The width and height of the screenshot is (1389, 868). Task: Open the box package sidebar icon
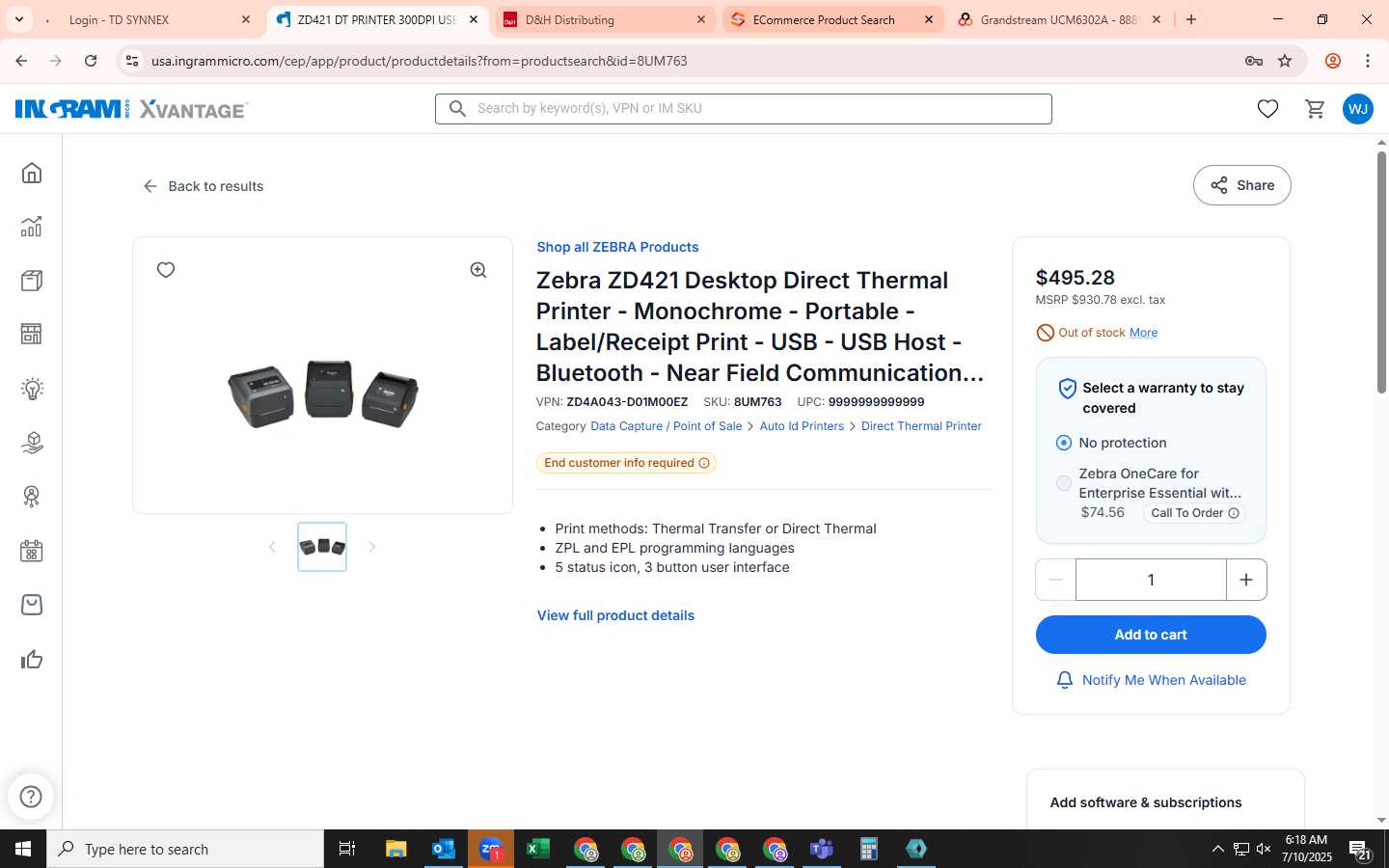pyautogui.click(x=32, y=281)
